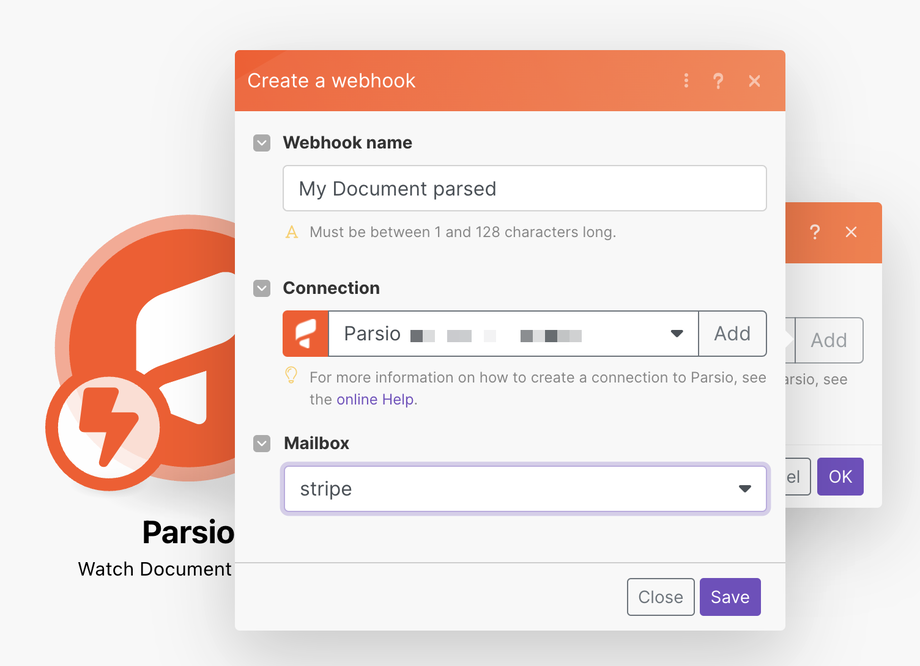Open the Mailbox dropdown showing stripe
920x666 pixels.
[525, 489]
